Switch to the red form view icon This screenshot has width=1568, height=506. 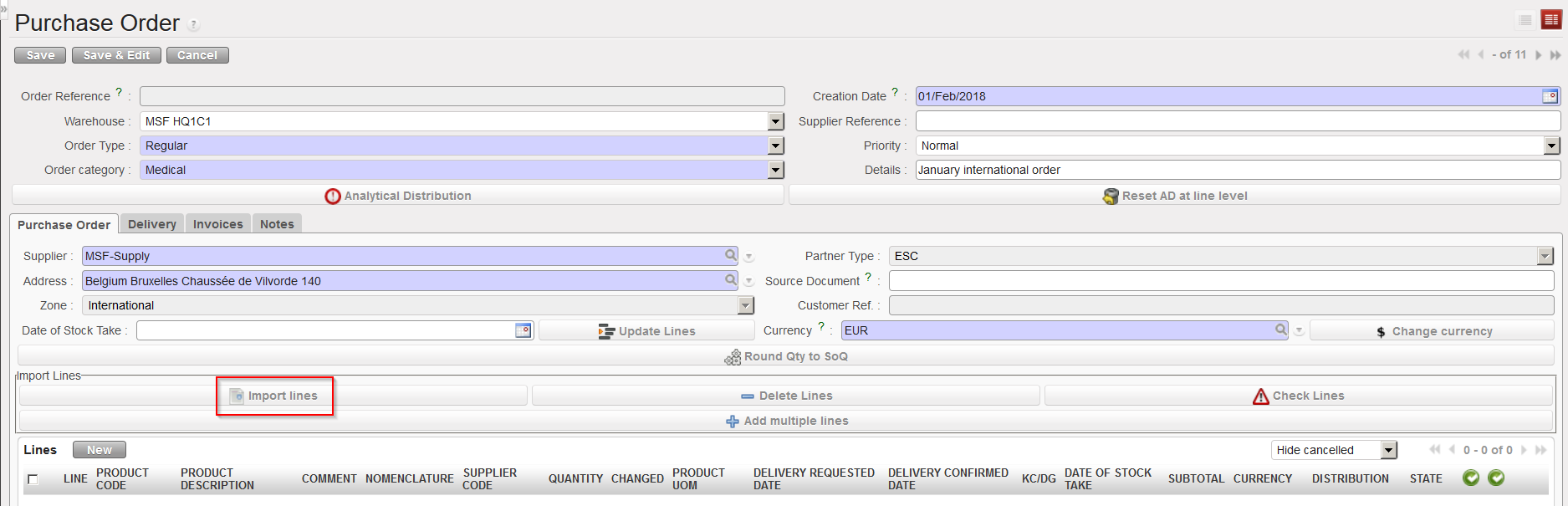tap(1551, 20)
